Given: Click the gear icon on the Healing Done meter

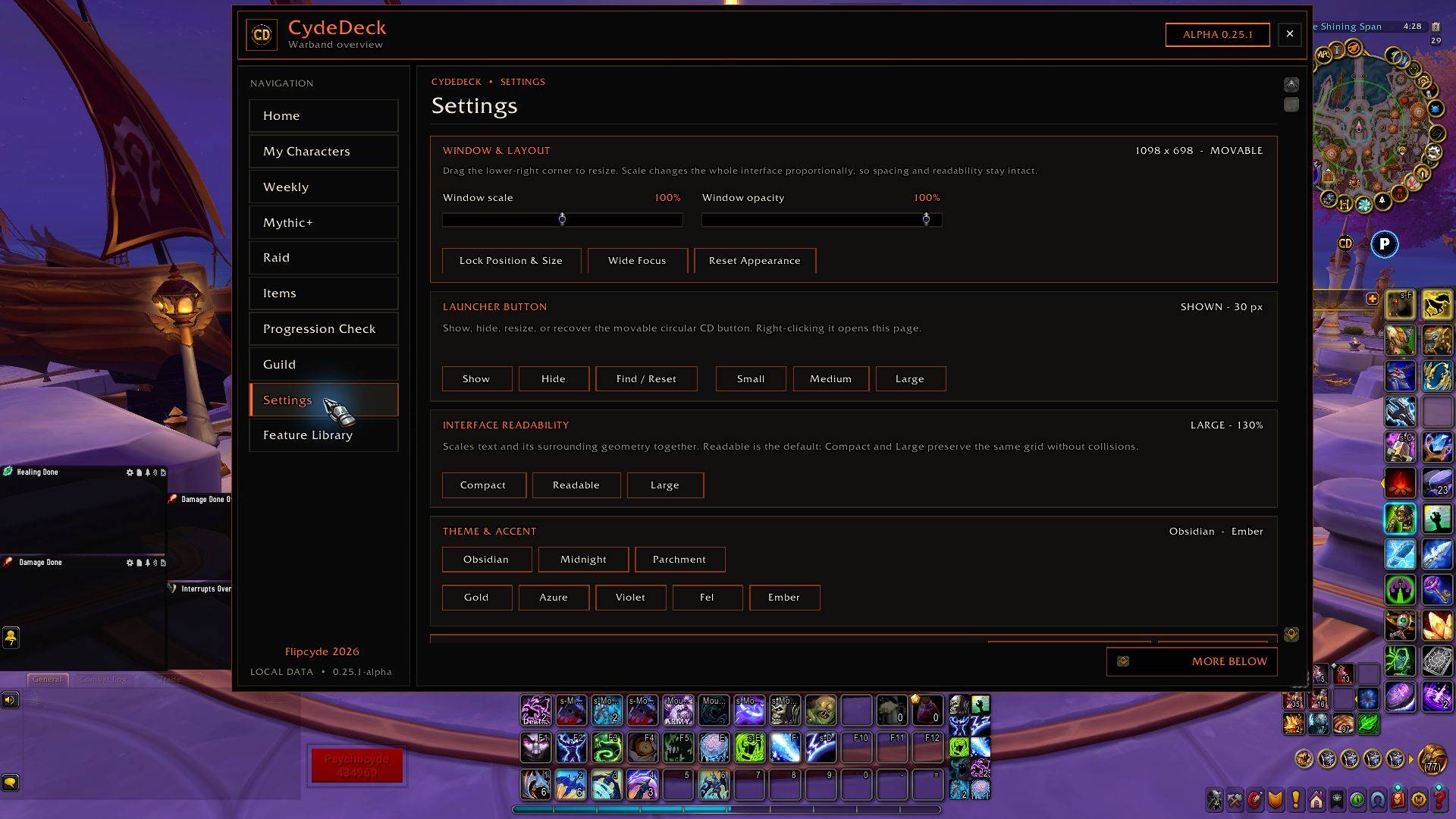Looking at the screenshot, I should pyautogui.click(x=130, y=472).
